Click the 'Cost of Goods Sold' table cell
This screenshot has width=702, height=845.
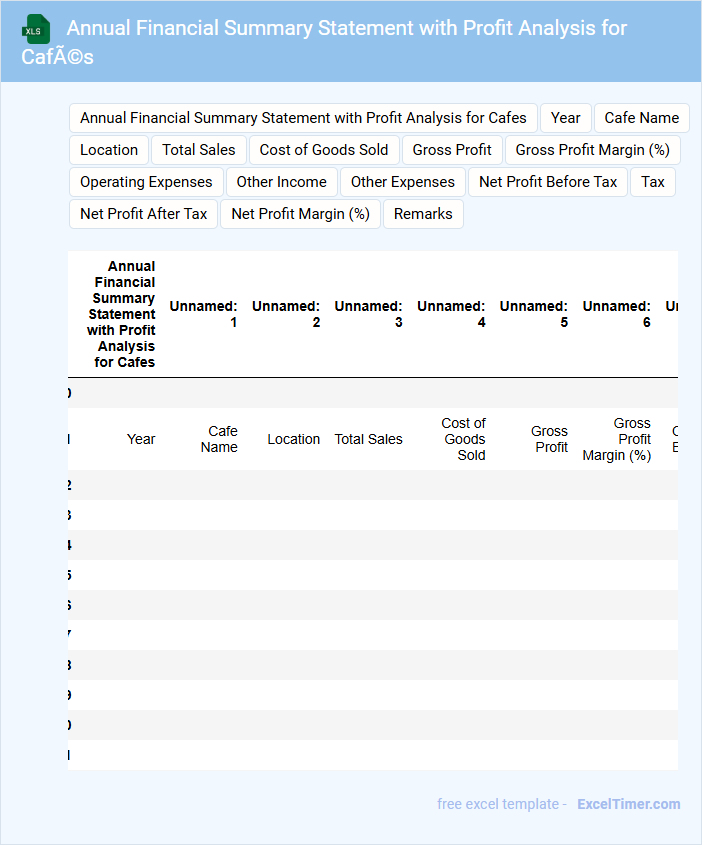464,439
